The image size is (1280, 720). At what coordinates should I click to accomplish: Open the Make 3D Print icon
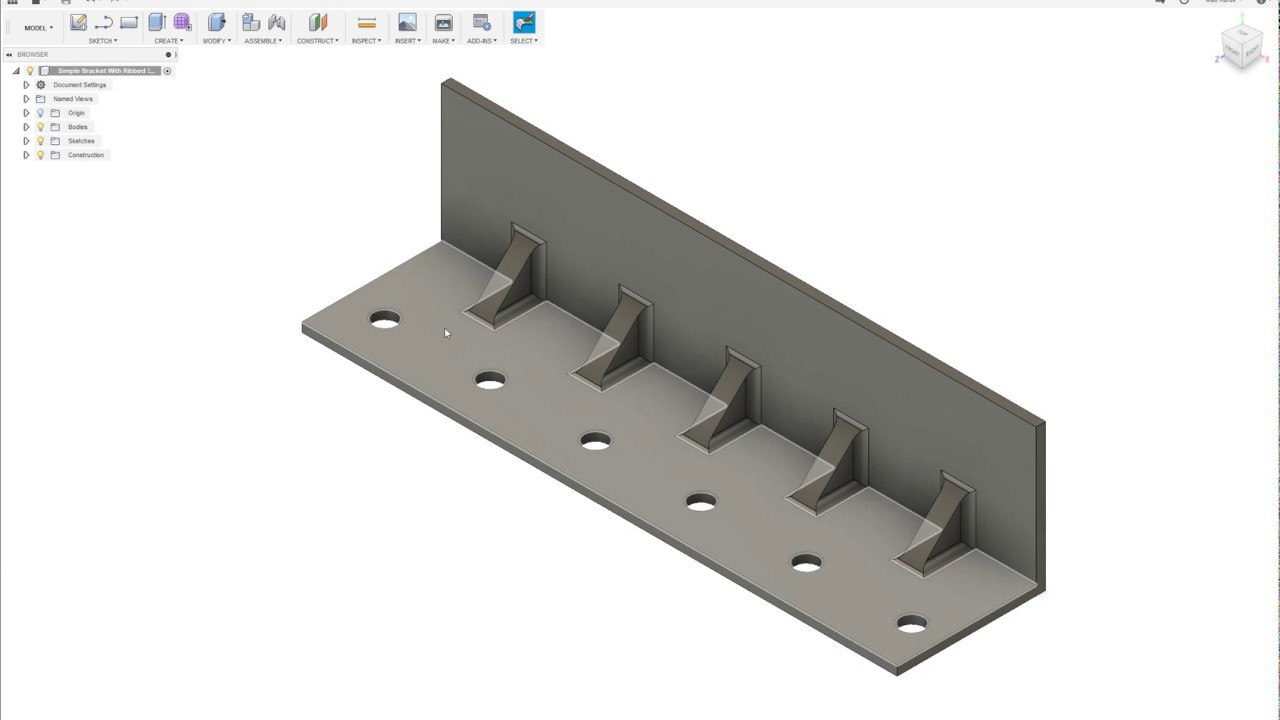(x=443, y=22)
